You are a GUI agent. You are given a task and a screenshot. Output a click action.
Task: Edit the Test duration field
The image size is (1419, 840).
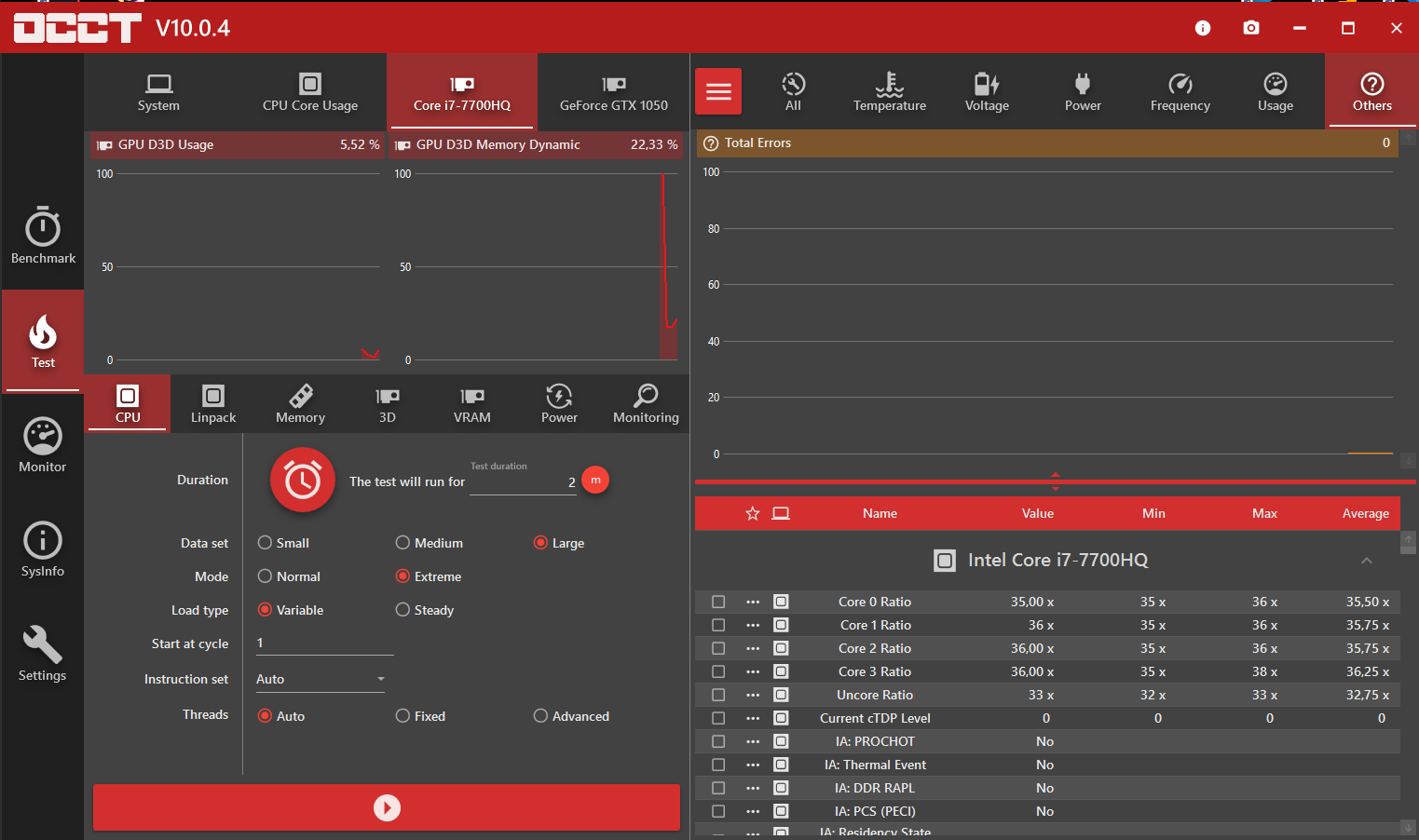click(x=523, y=482)
